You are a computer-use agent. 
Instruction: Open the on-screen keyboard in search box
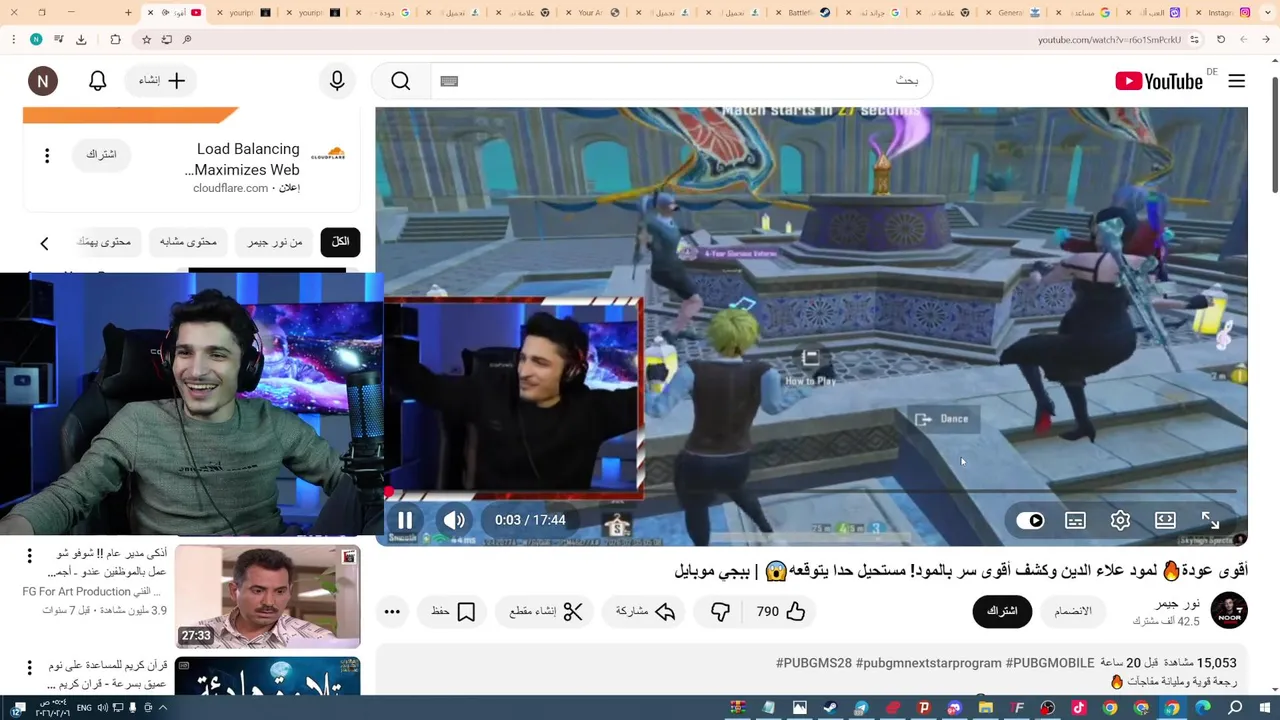449,81
